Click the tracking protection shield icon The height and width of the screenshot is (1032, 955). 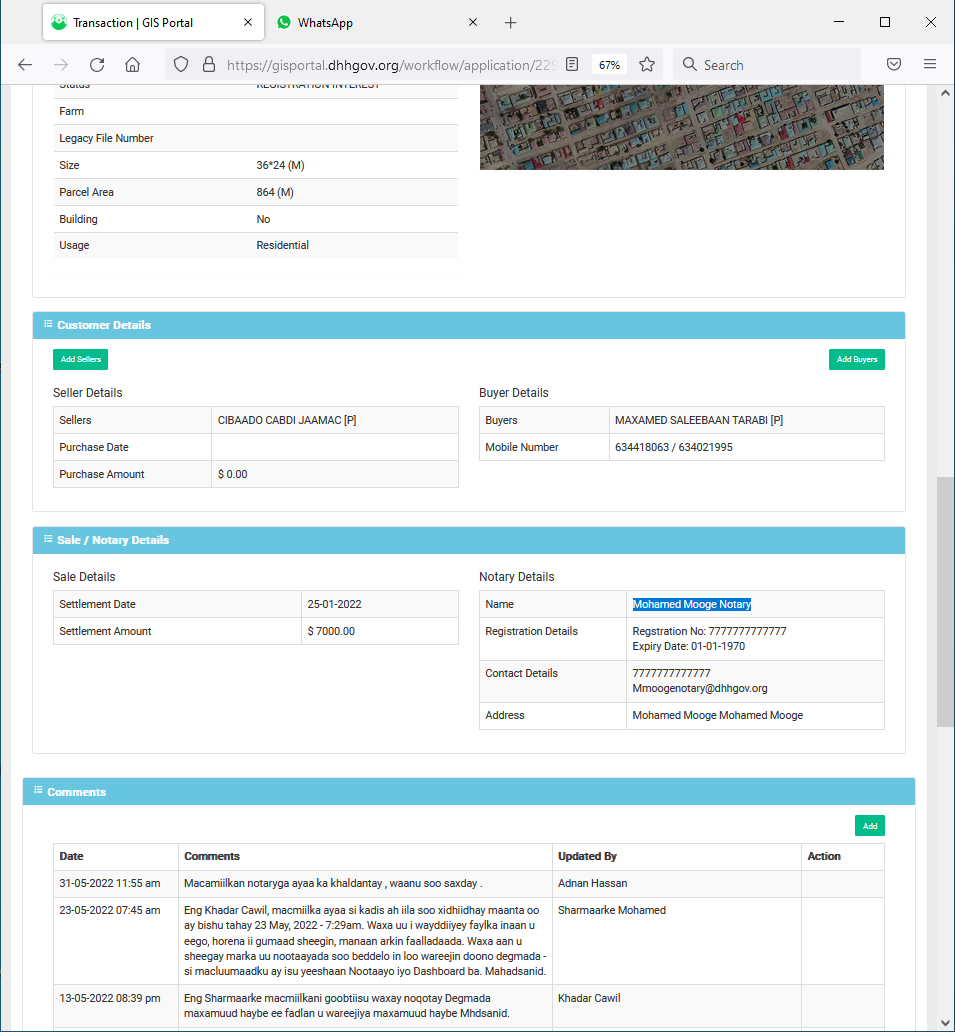181,64
